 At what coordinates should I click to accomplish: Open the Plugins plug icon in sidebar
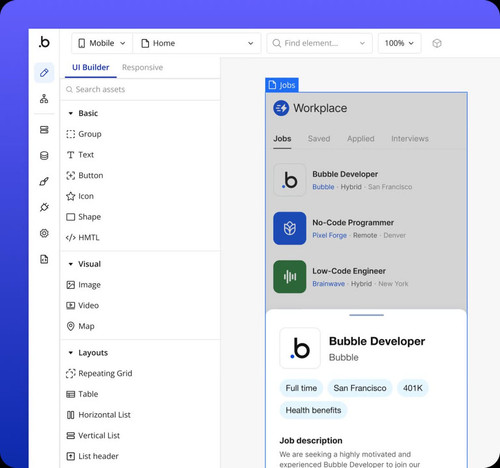(44, 207)
